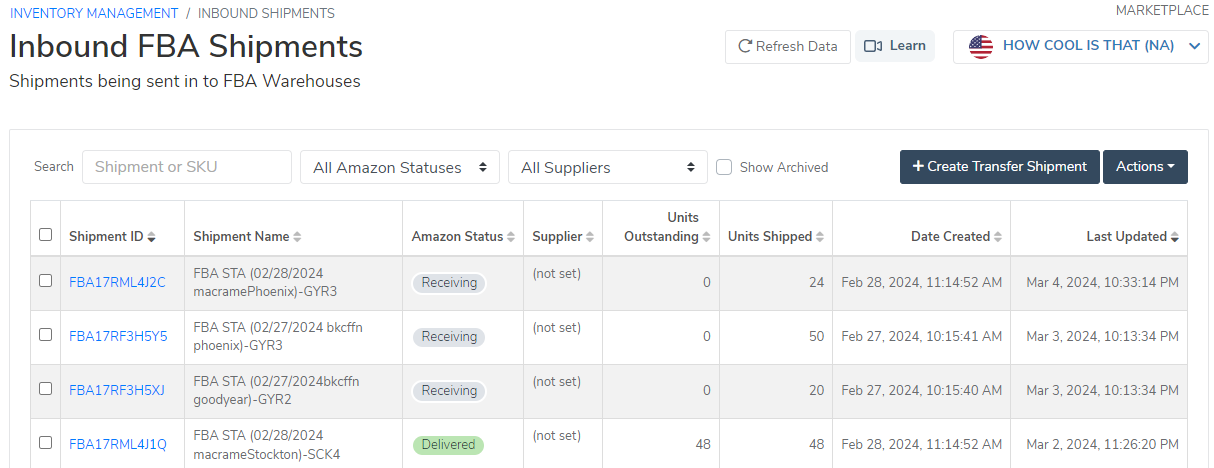Screen dimensions: 1214x468
Task: Open the All Amazon Statuses dropdown
Action: tap(400, 167)
